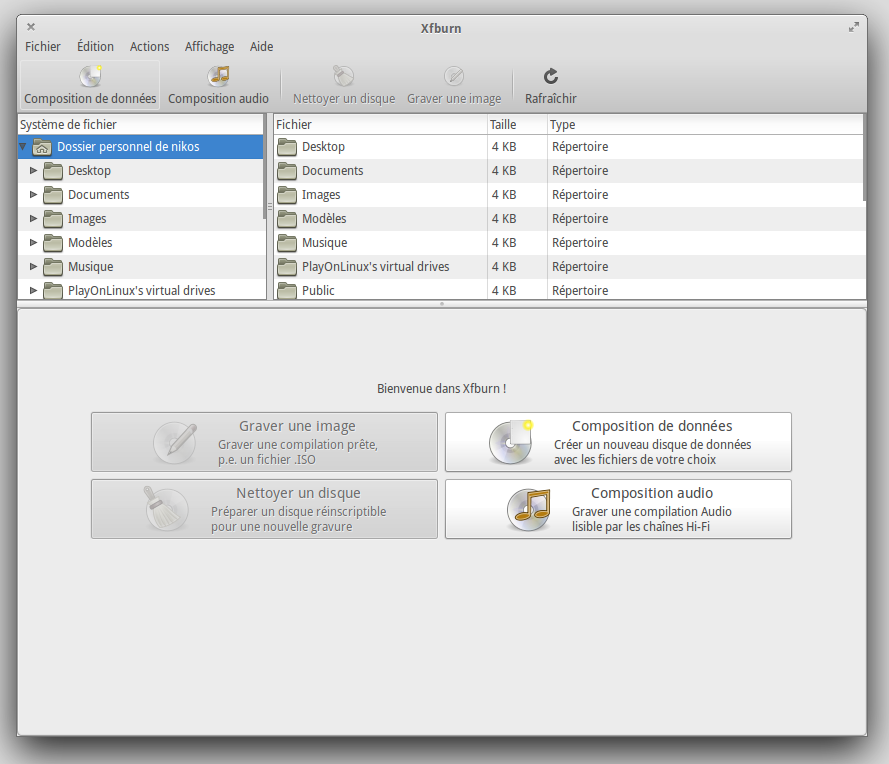Select the Documents name in the file list
This screenshot has height=764, width=889.
(x=333, y=171)
